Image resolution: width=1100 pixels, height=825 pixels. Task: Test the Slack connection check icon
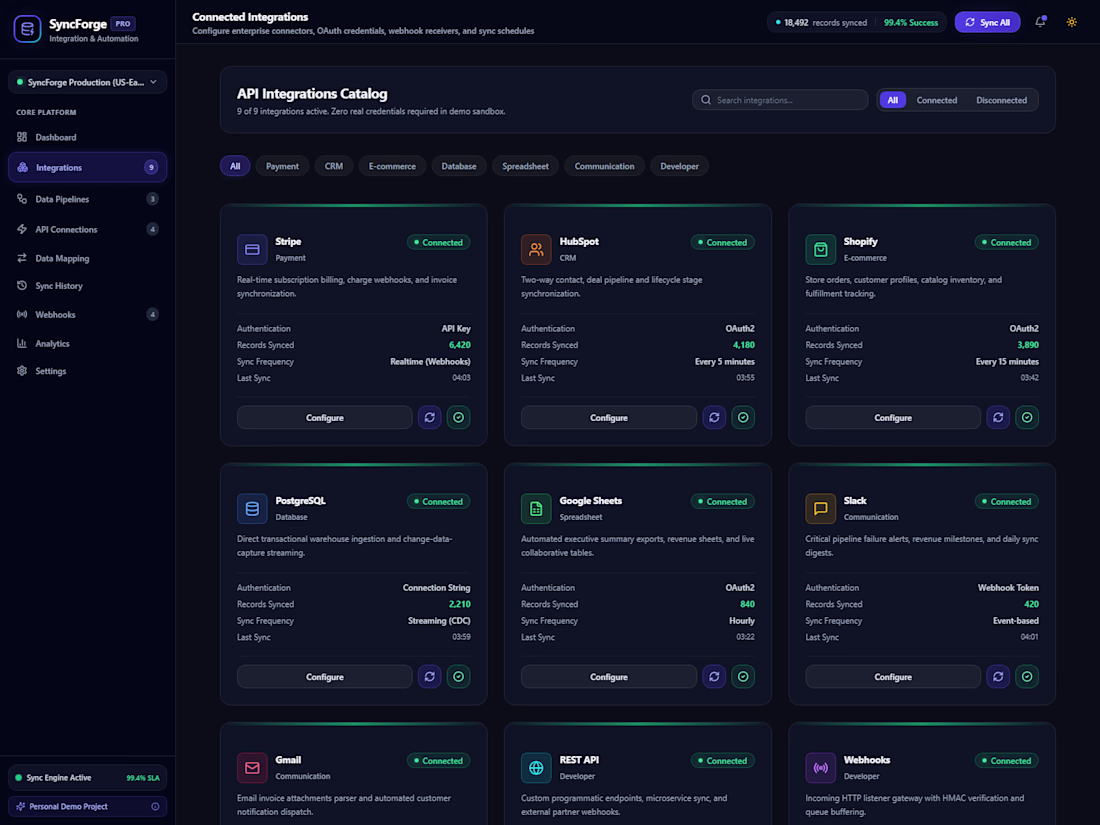point(1027,677)
